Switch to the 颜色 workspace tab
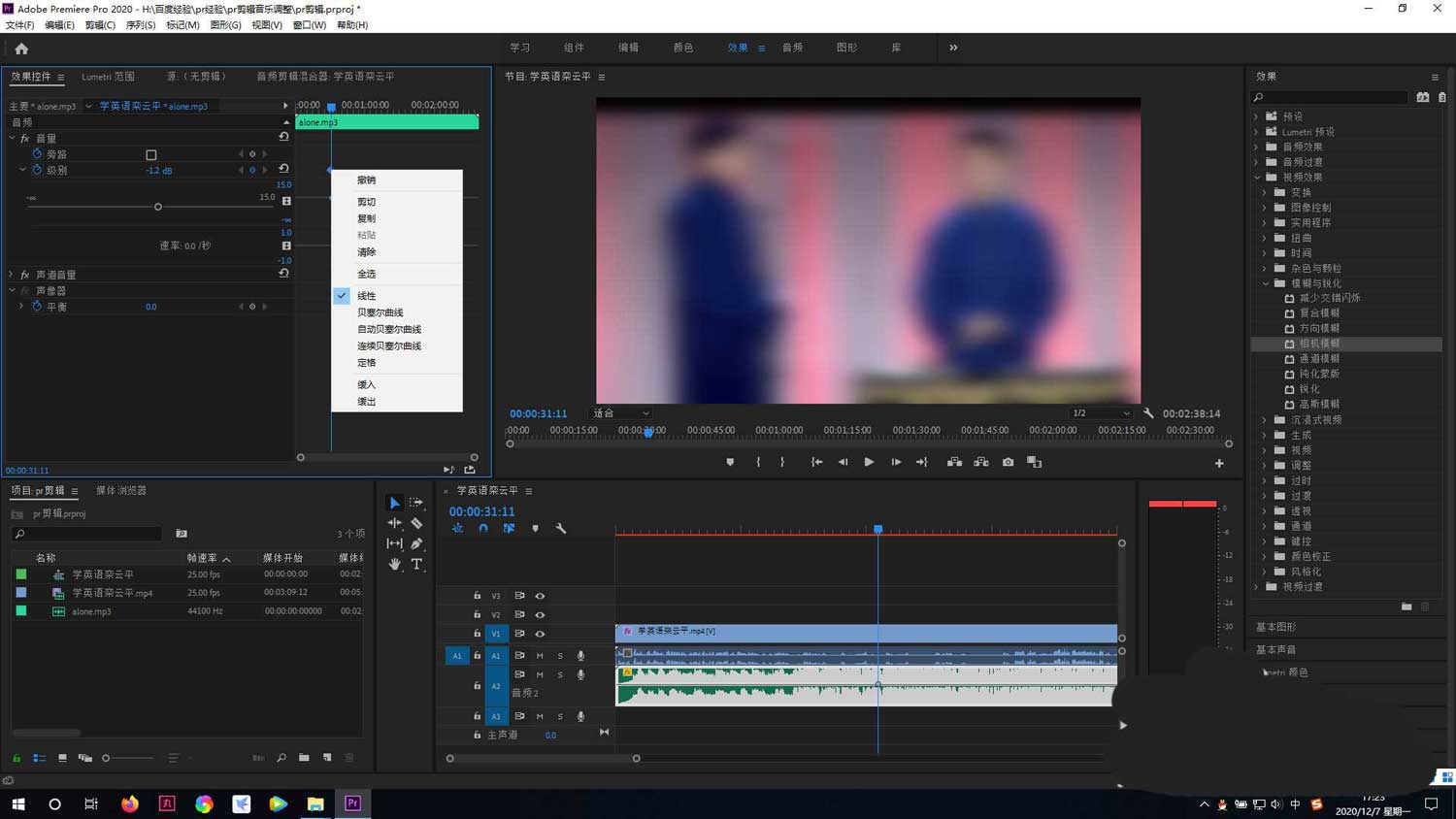The image size is (1456, 819). point(683,48)
